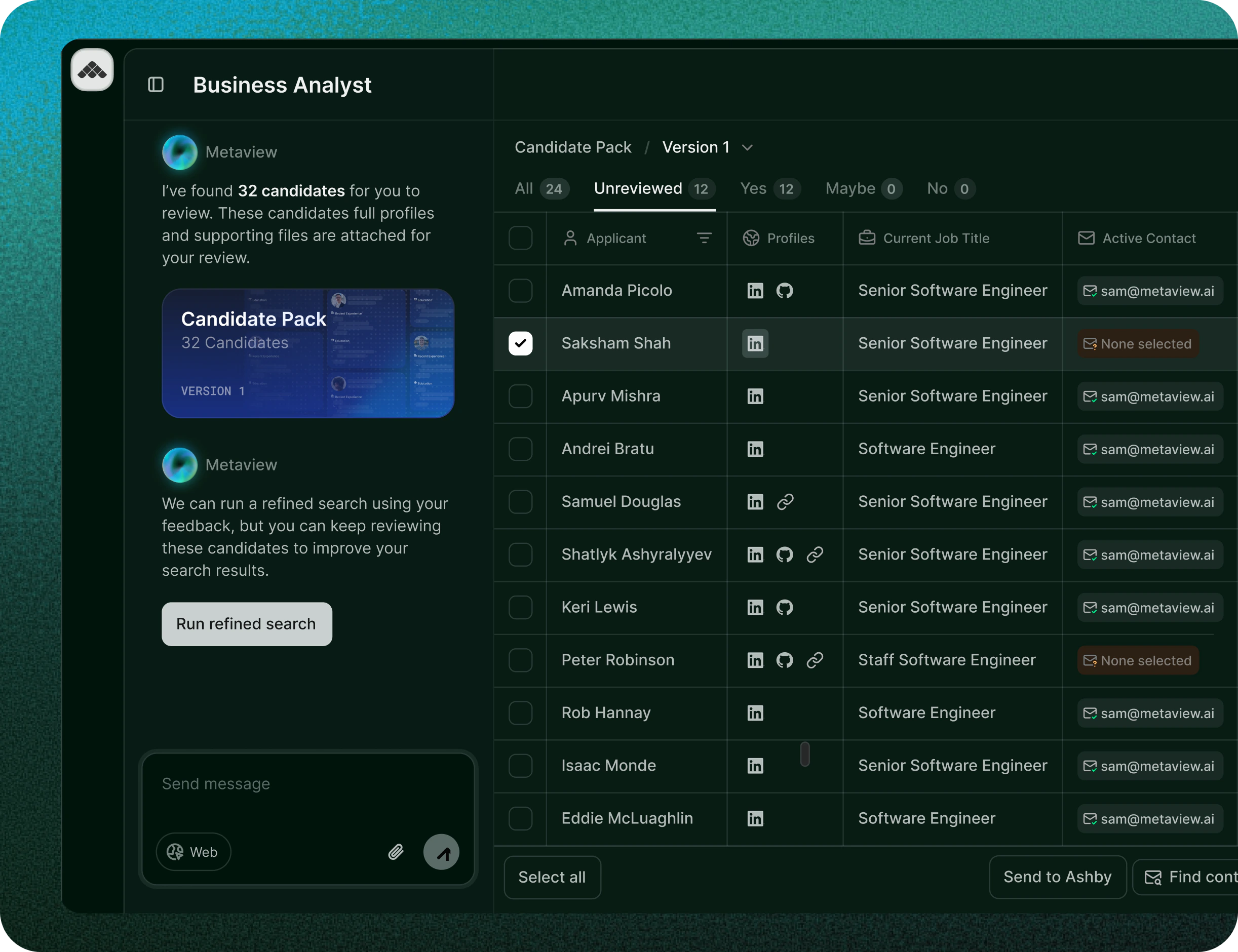Click the Select all button
The image size is (1238, 952).
pos(552,877)
